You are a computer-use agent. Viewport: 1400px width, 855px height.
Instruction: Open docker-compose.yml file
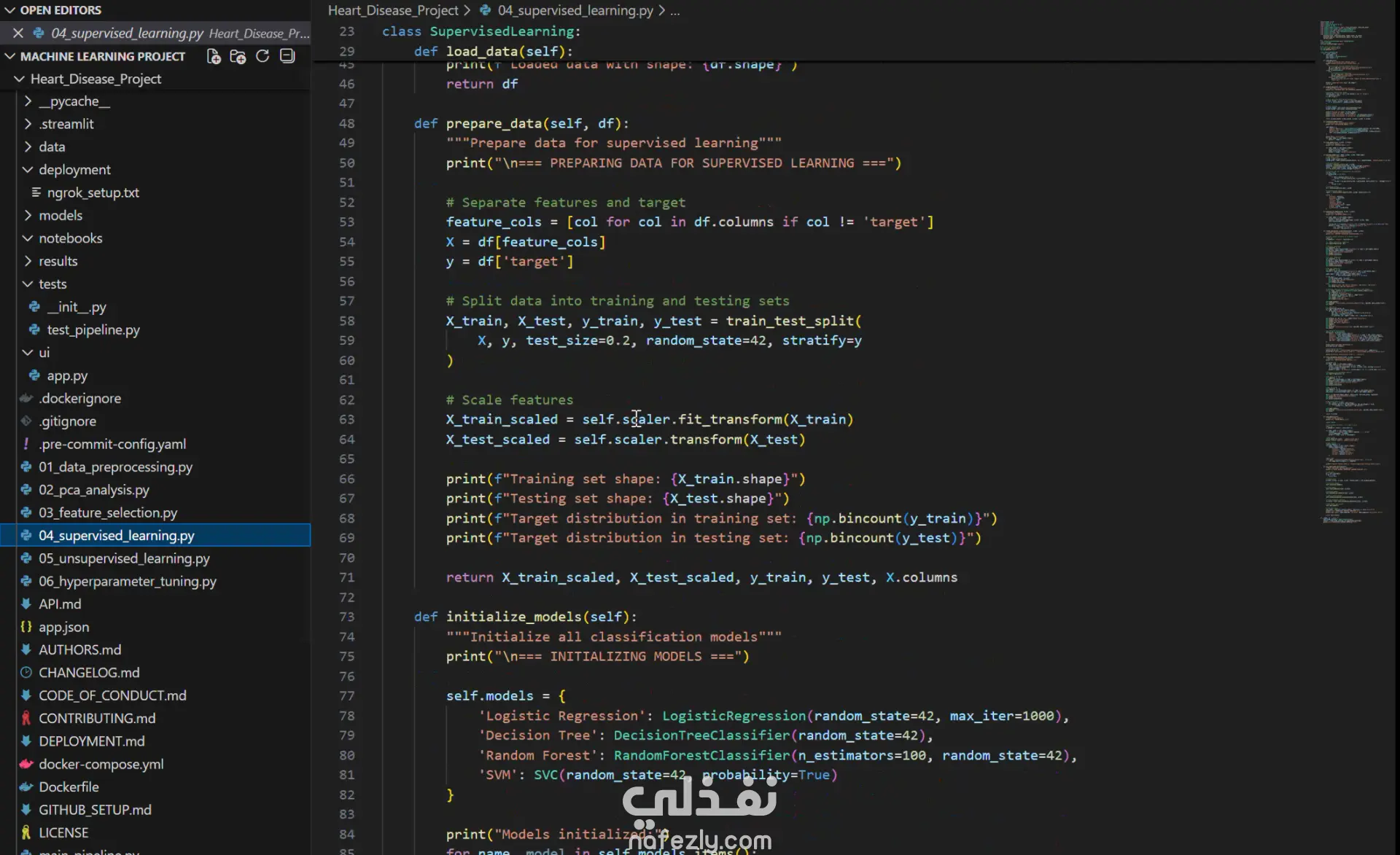[x=101, y=764]
